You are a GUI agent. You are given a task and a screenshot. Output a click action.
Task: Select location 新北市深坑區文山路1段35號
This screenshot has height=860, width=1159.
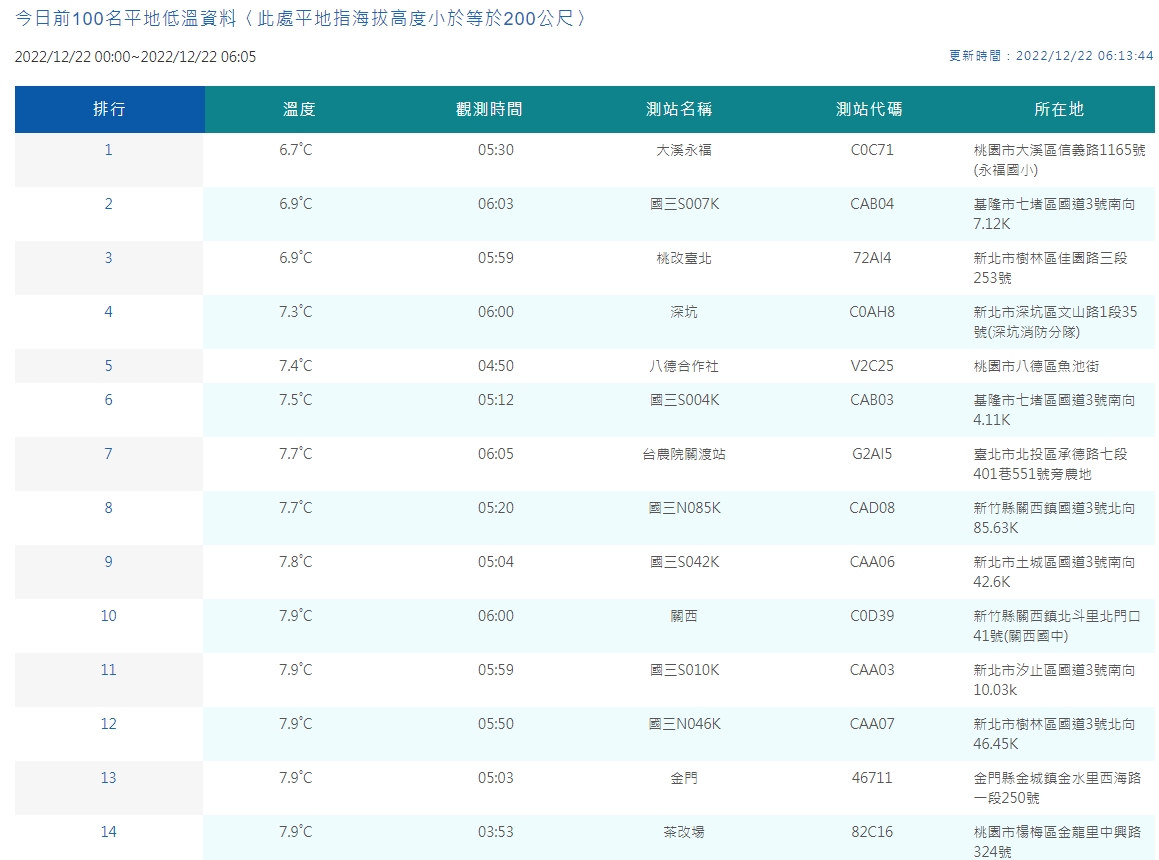click(1056, 322)
